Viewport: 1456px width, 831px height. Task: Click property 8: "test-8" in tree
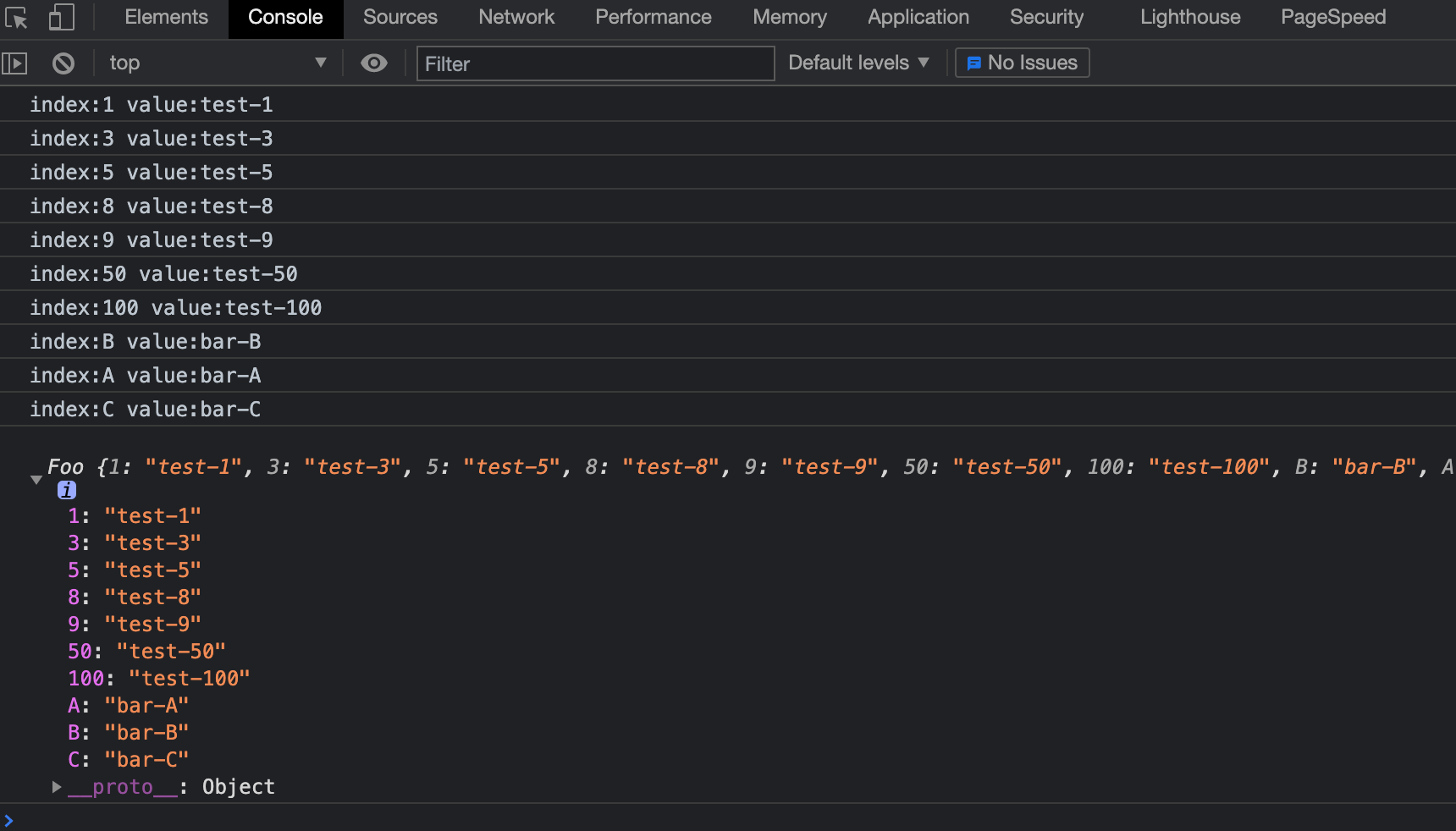coord(135,597)
